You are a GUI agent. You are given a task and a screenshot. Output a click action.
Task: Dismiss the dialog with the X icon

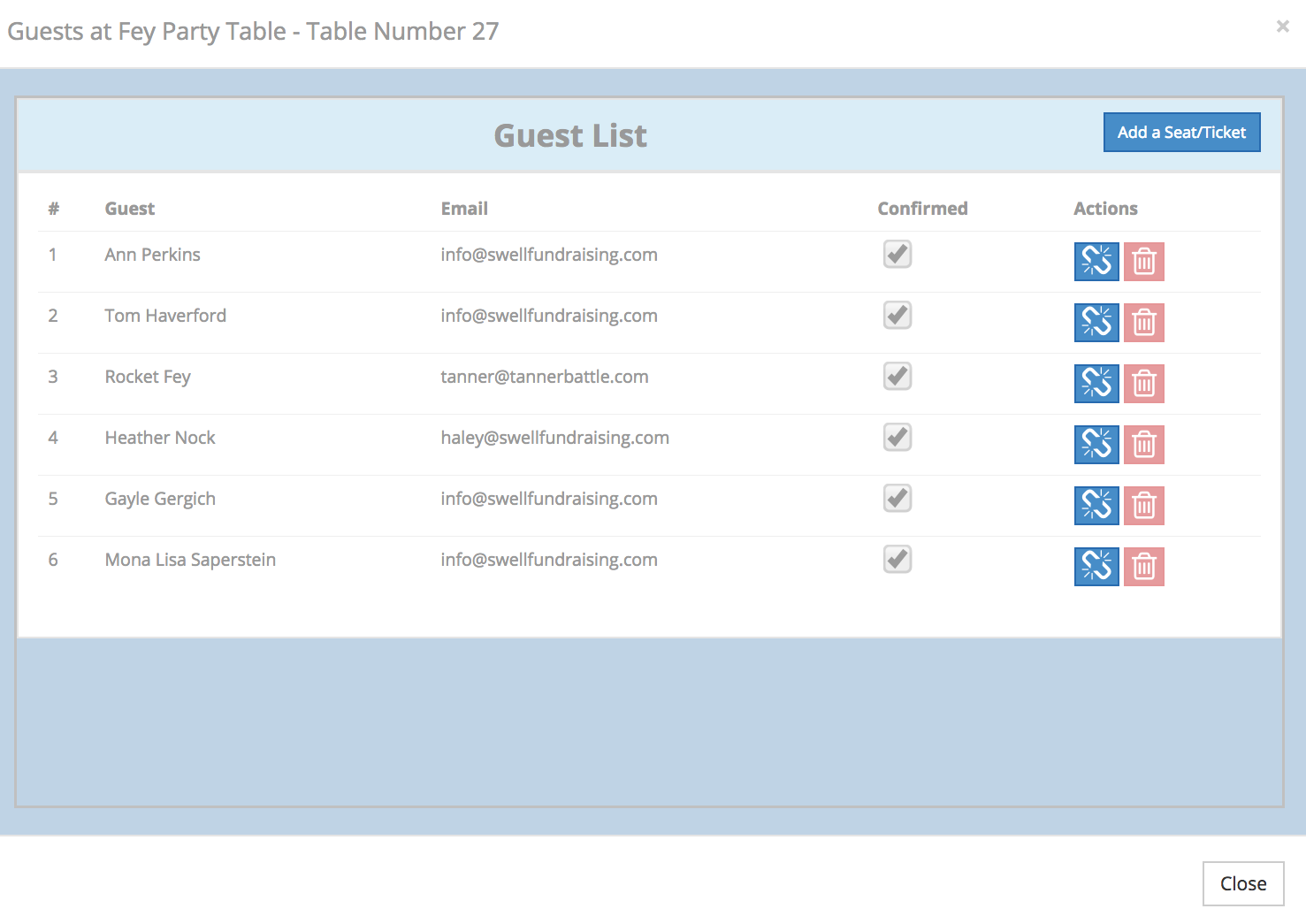(1282, 27)
